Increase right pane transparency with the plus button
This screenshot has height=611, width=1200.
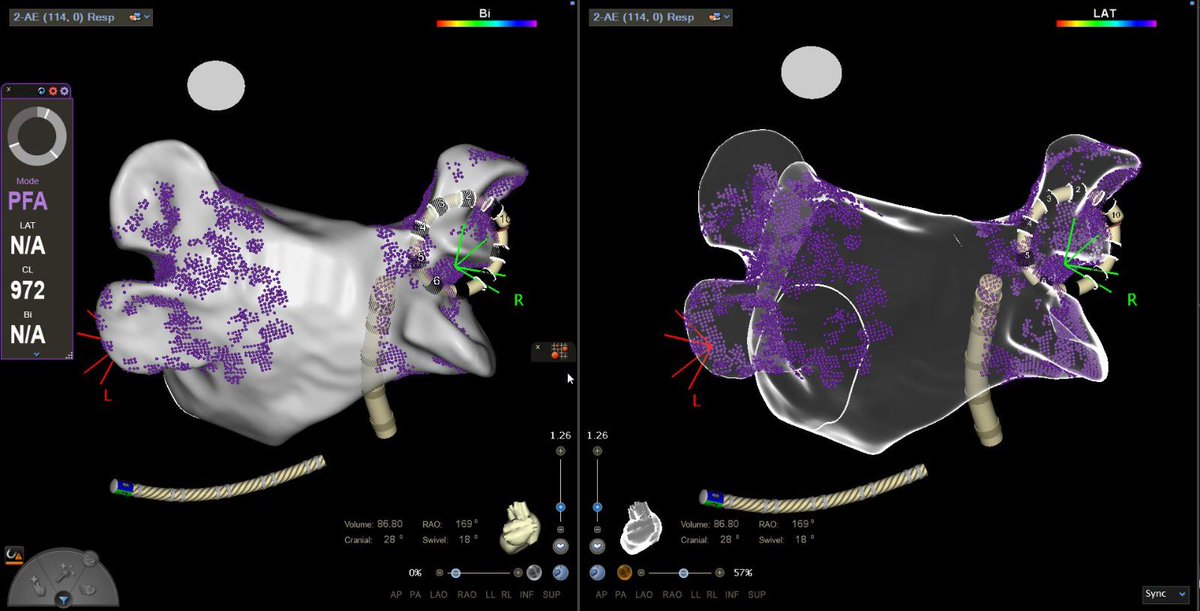[719, 573]
